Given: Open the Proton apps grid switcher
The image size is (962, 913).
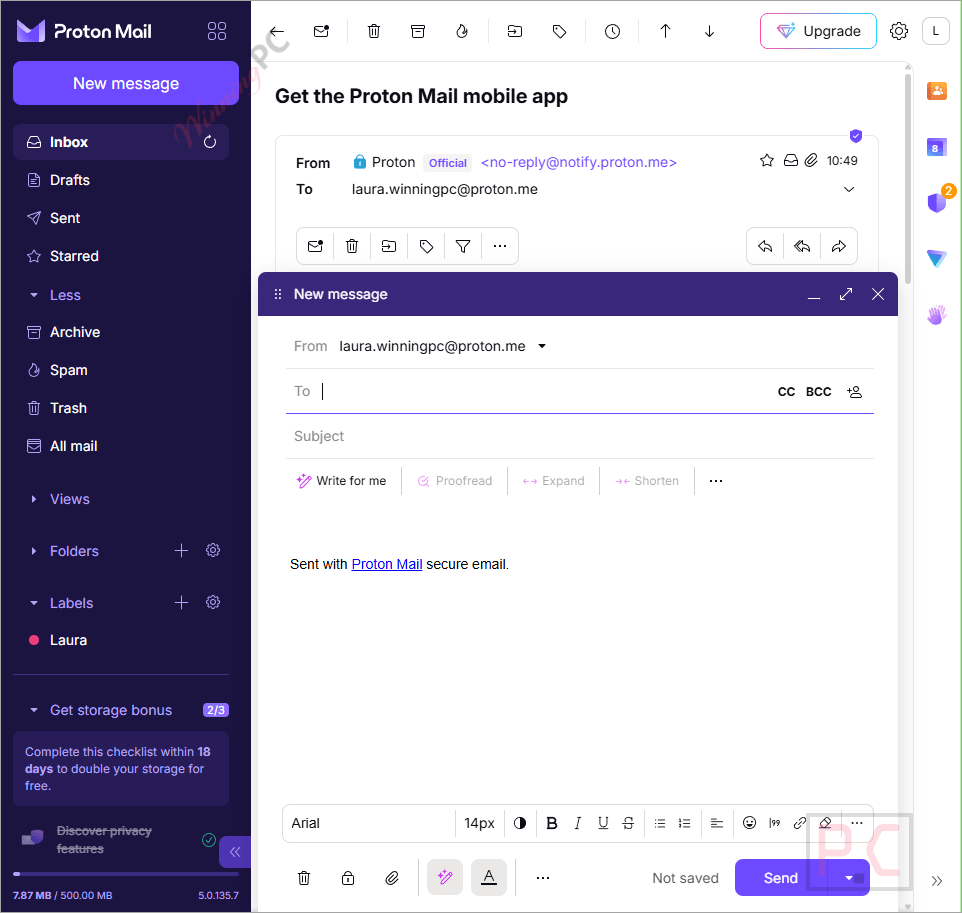Looking at the screenshot, I should point(217,31).
